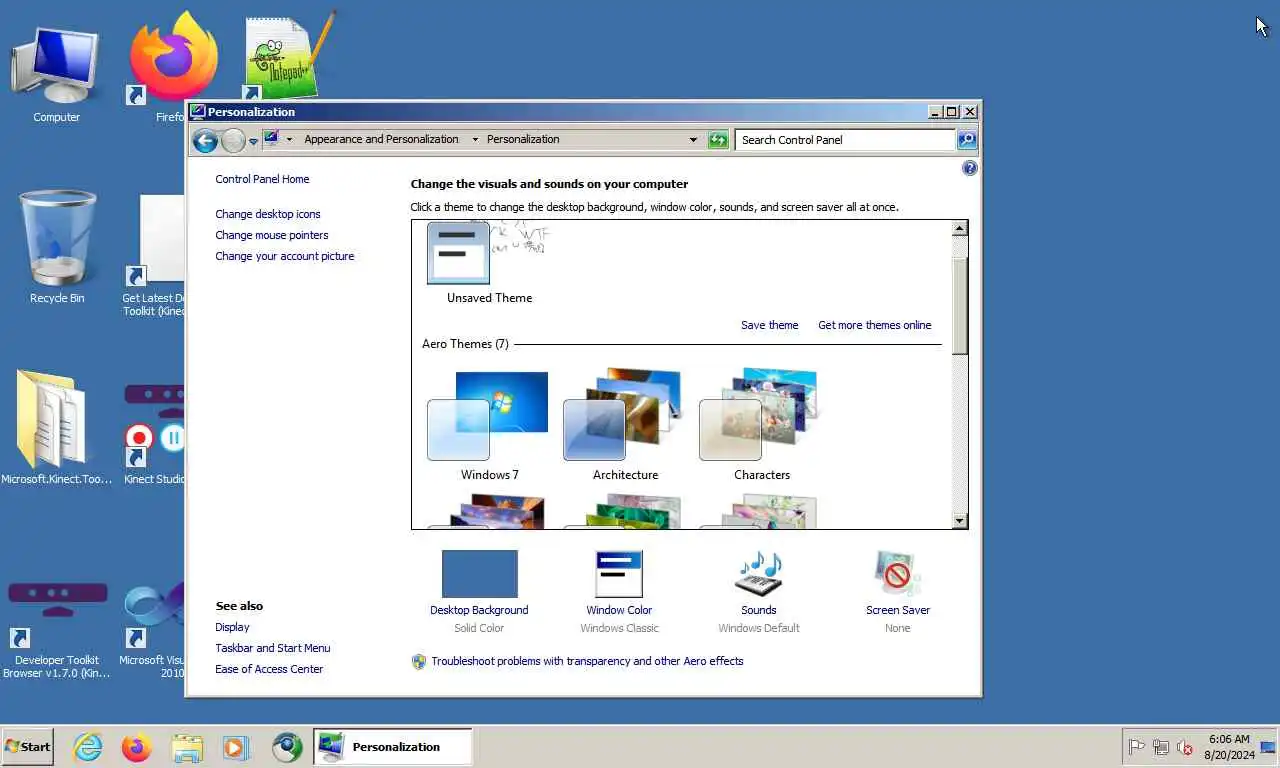Select the Architecture theme
This screenshot has height=768, width=1280.
625,425
